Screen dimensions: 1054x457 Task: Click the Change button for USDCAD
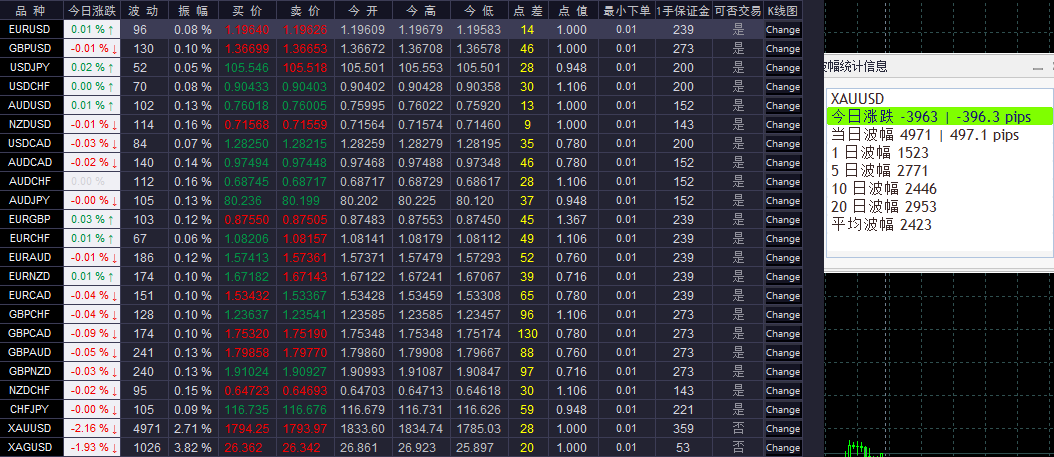coord(782,144)
